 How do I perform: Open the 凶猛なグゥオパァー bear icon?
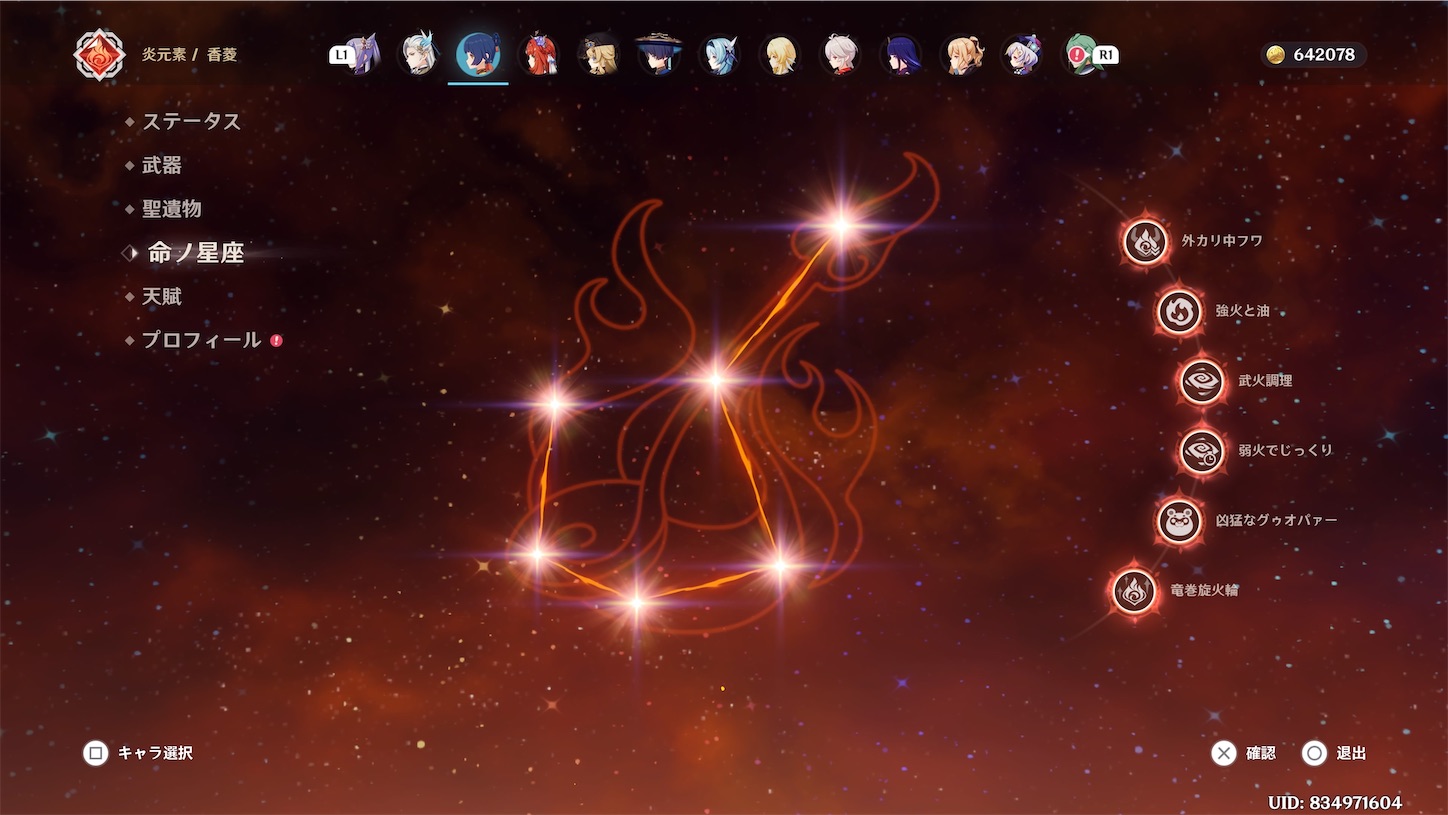[x=1179, y=521]
